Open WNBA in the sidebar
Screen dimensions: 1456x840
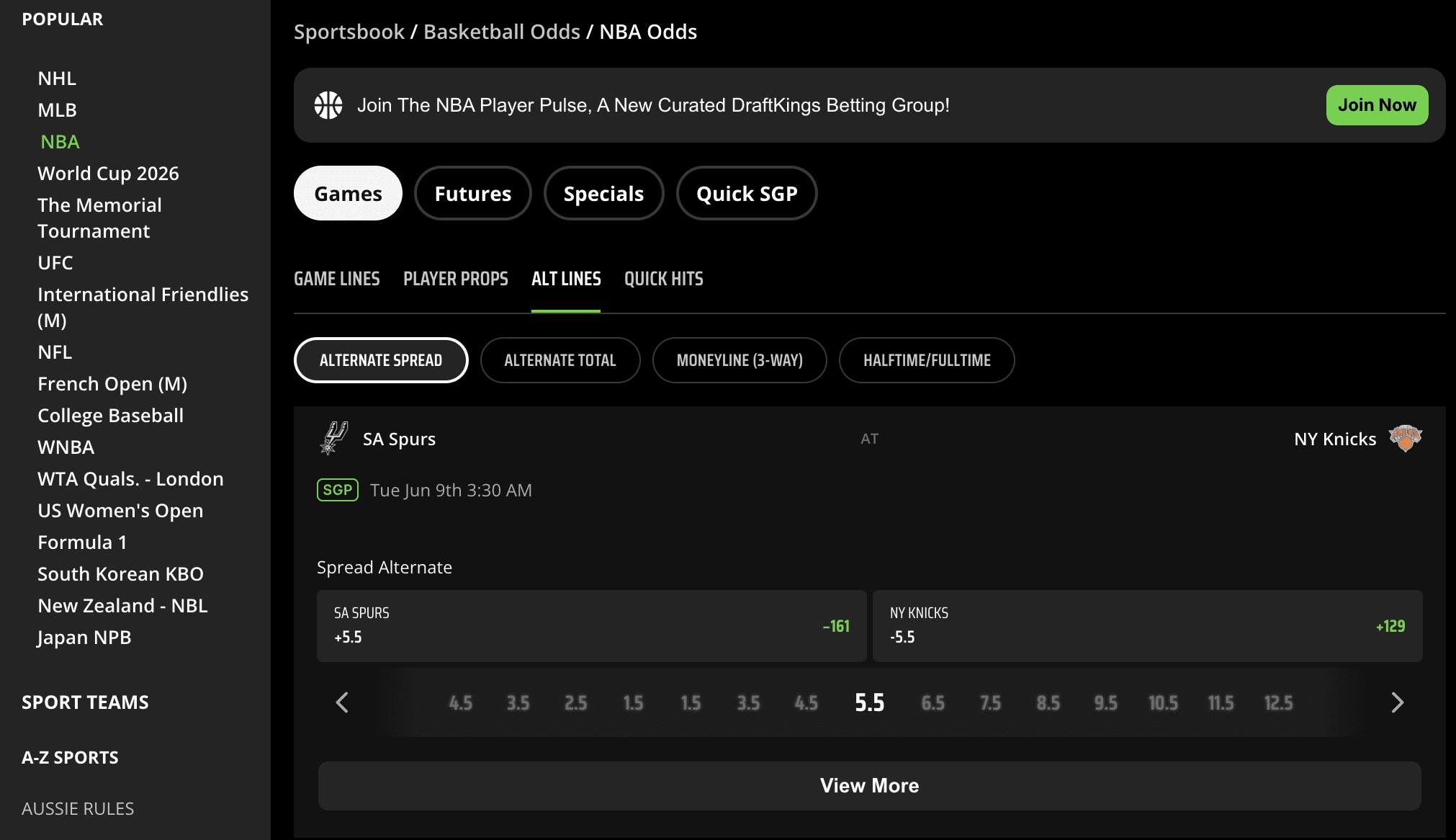(x=66, y=447)
